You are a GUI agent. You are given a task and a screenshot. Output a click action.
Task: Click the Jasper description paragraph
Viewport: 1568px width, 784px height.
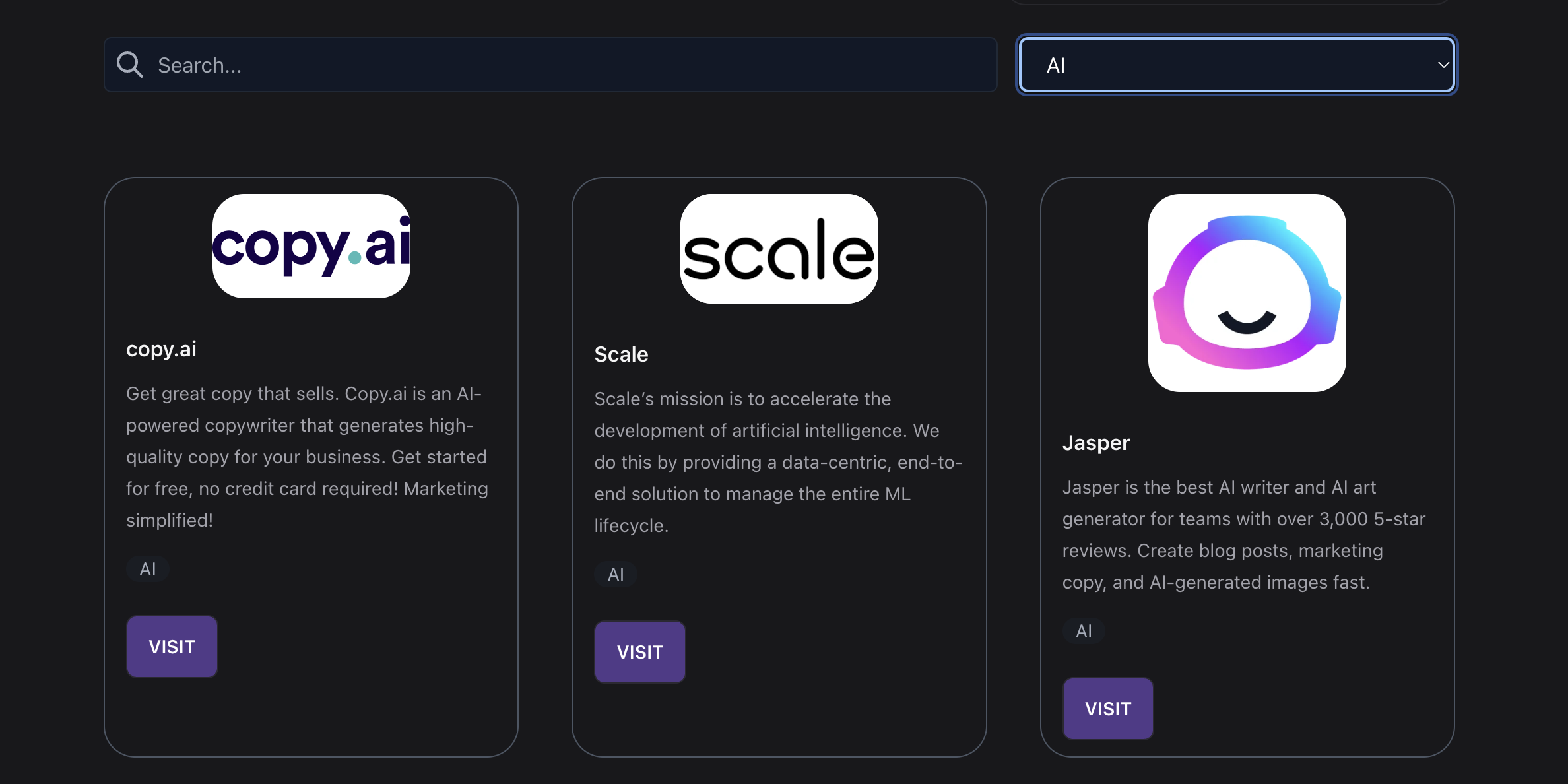[x=1244, y=535]
